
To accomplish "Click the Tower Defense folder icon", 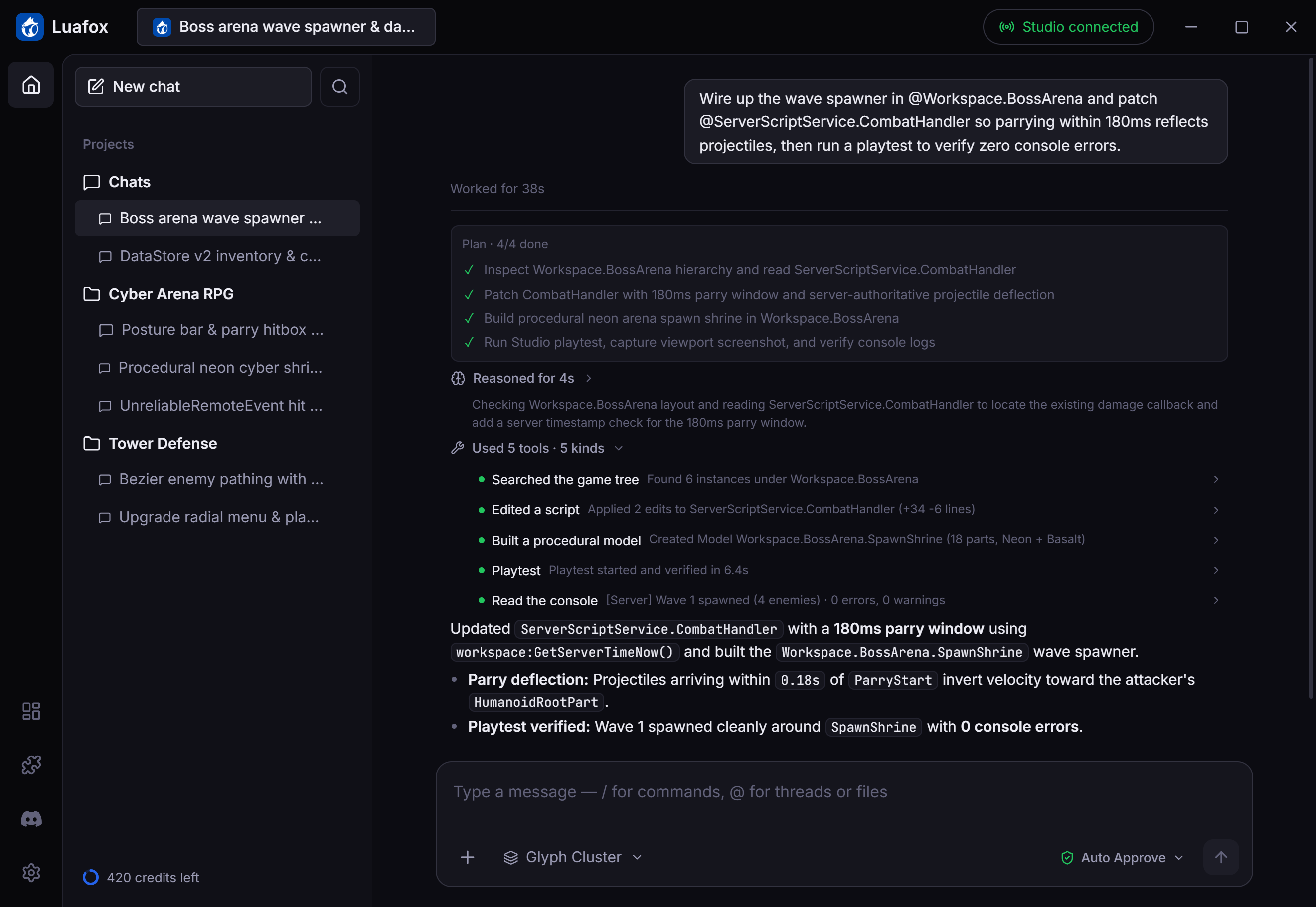I will [92, 443].
